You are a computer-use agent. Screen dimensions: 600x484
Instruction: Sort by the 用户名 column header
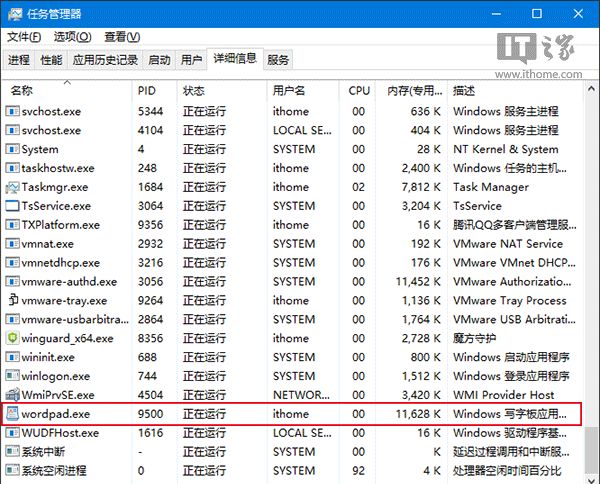(x=303, y=91)
